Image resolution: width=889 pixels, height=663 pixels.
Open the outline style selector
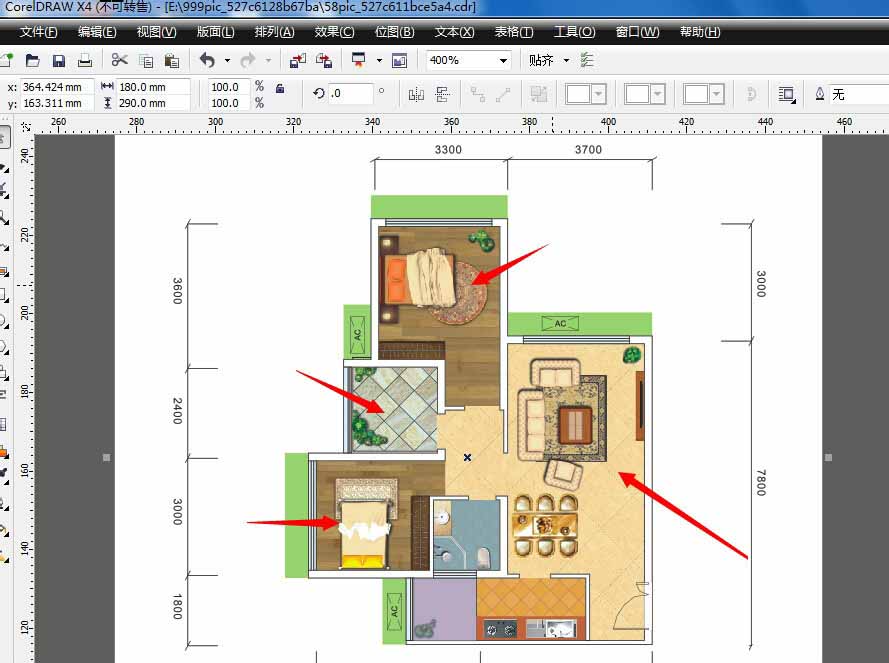pyautogui.click(x=645, y=94)
